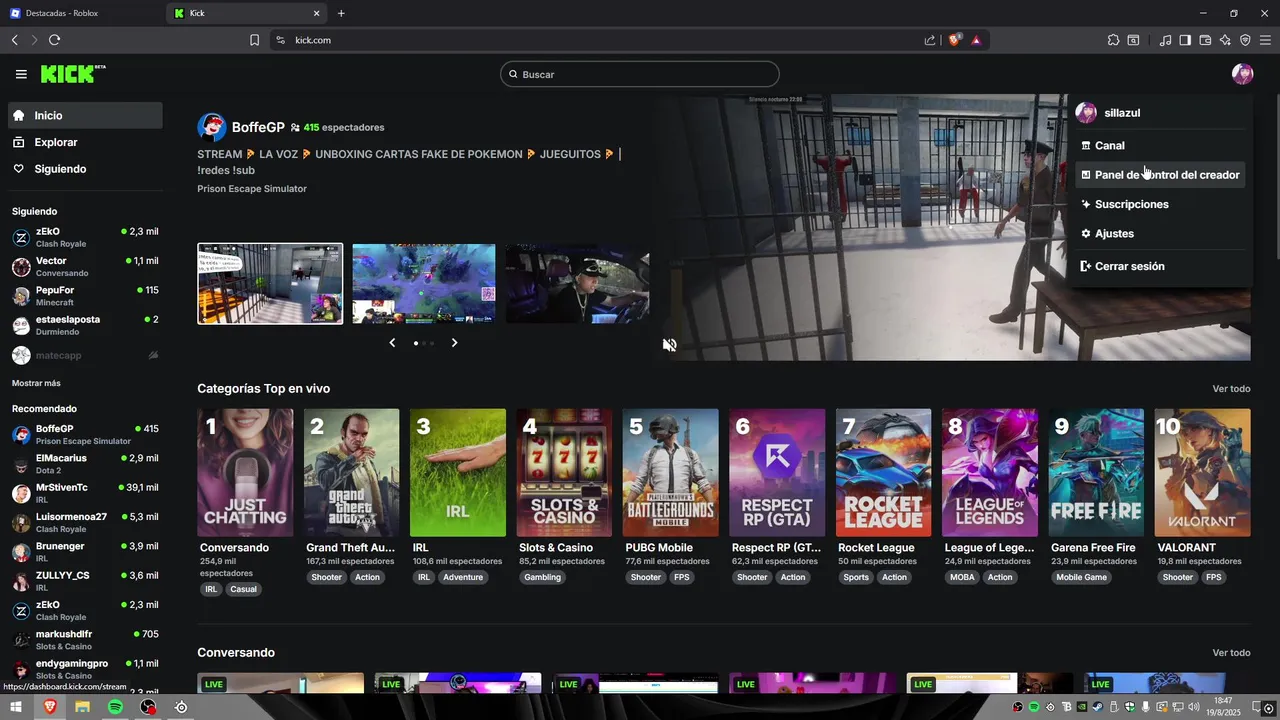The image size is (1280, 720).
Task: Open Grand Theft Auto category card
Action: pyautogui.click(x=352, y=473)
